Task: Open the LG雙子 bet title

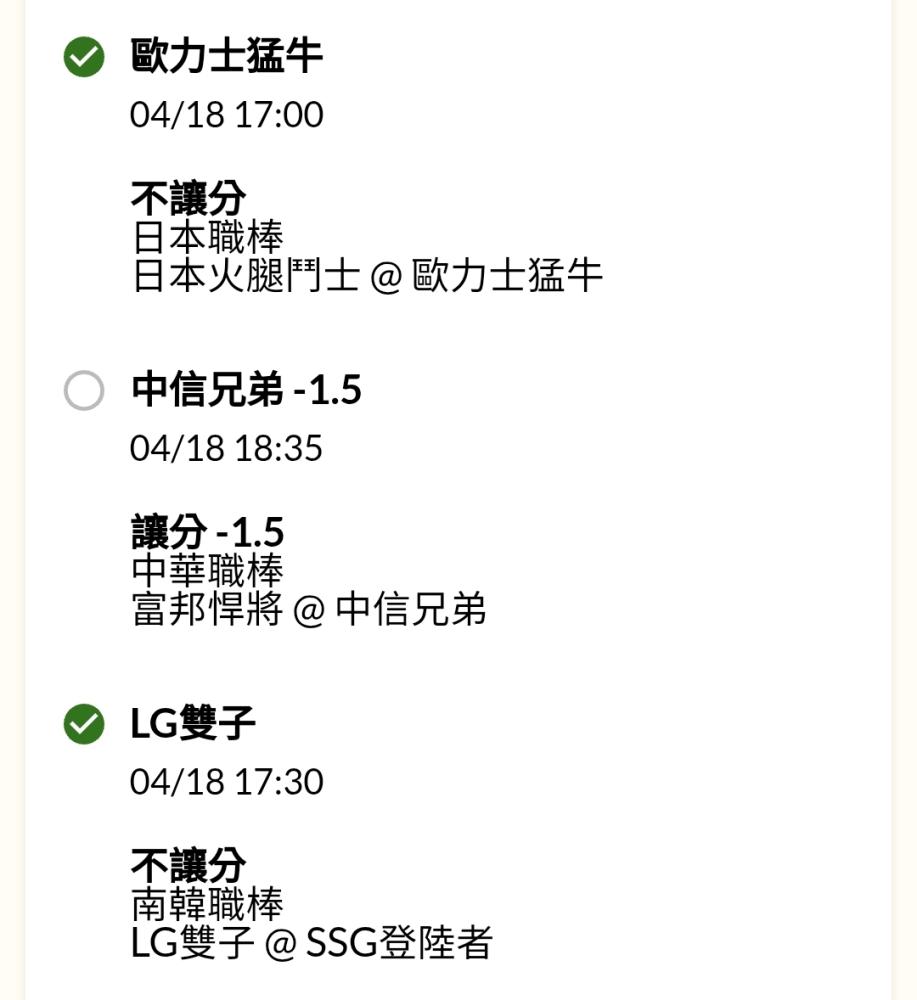Action: (193, 723)
